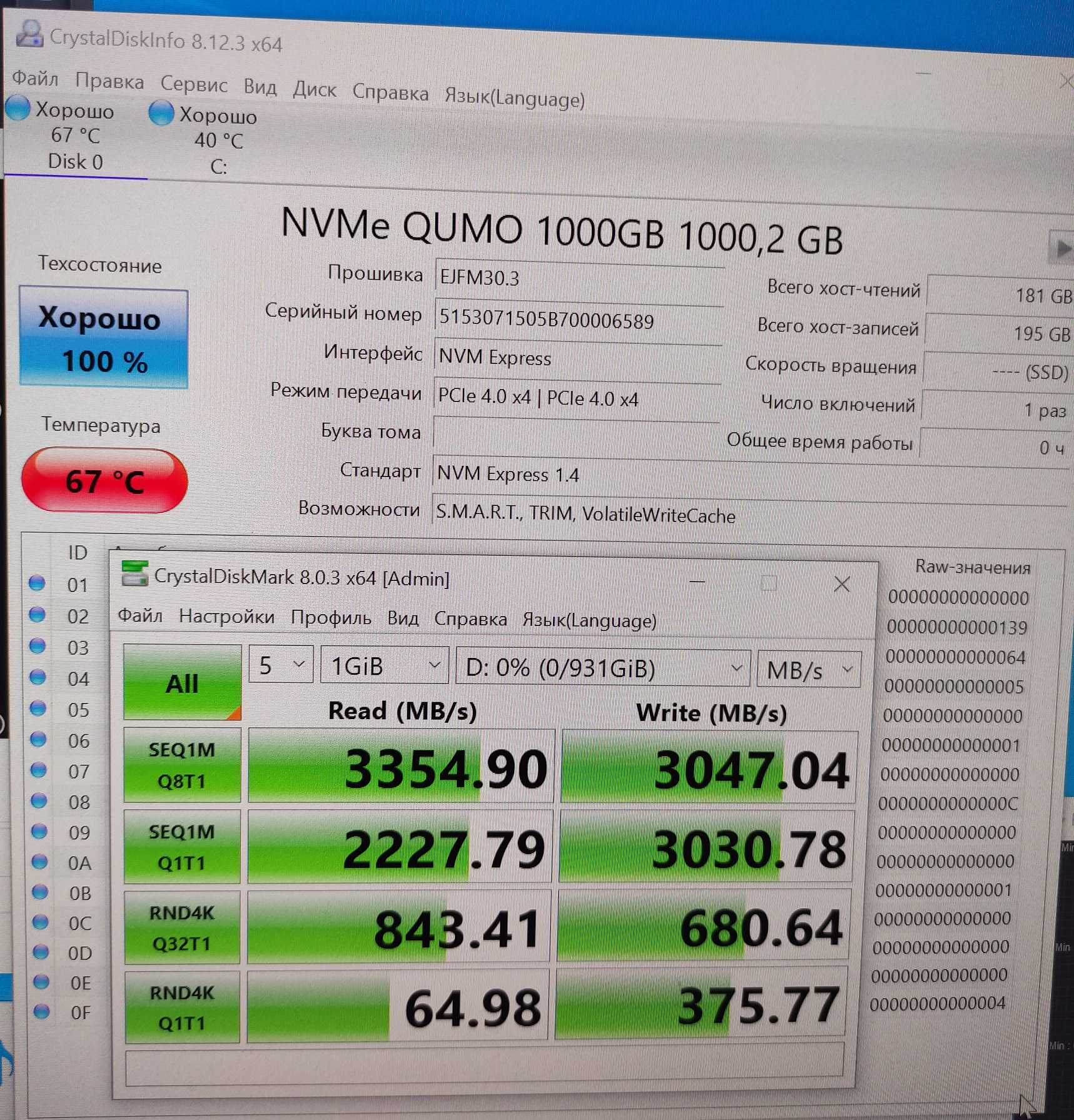Click the C: drive blue status orb
The height and width of the screenshot is (1120, 1074).
point(161,113)
